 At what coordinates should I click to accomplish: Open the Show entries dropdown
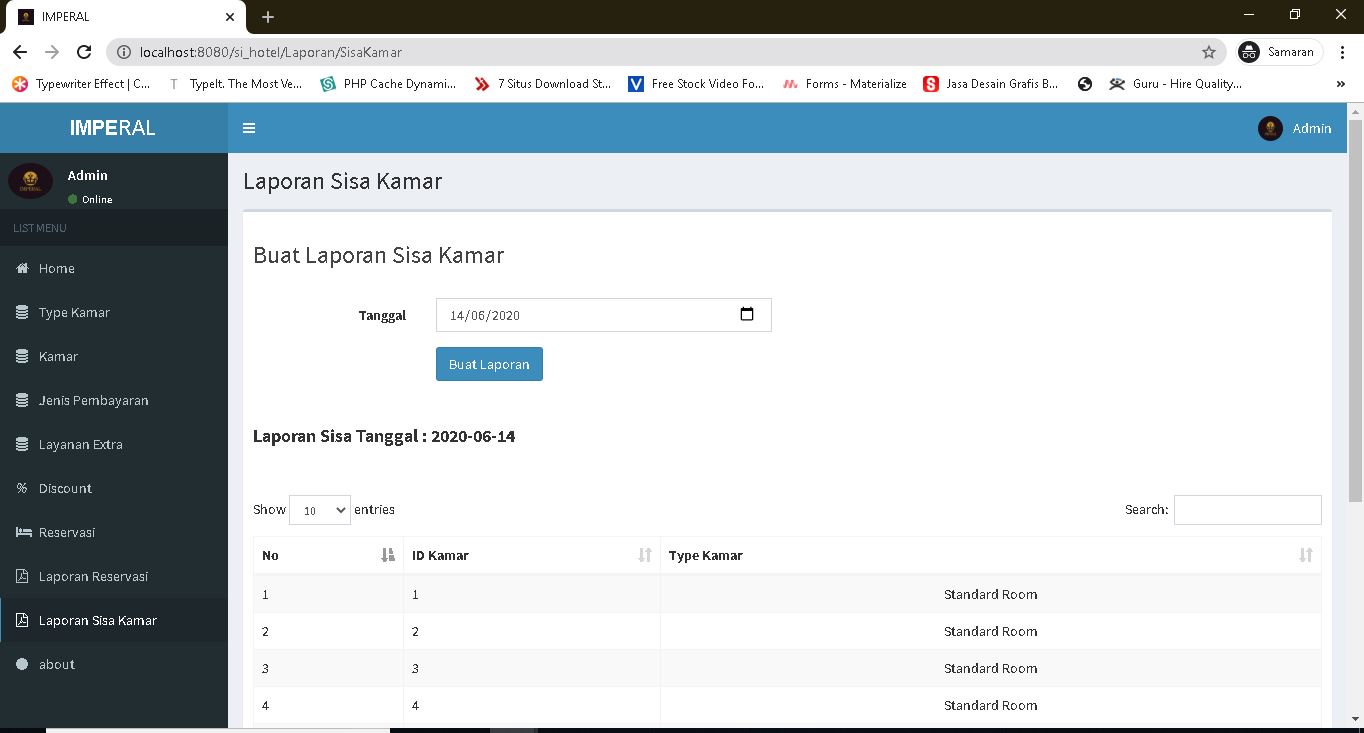point(319,510)
